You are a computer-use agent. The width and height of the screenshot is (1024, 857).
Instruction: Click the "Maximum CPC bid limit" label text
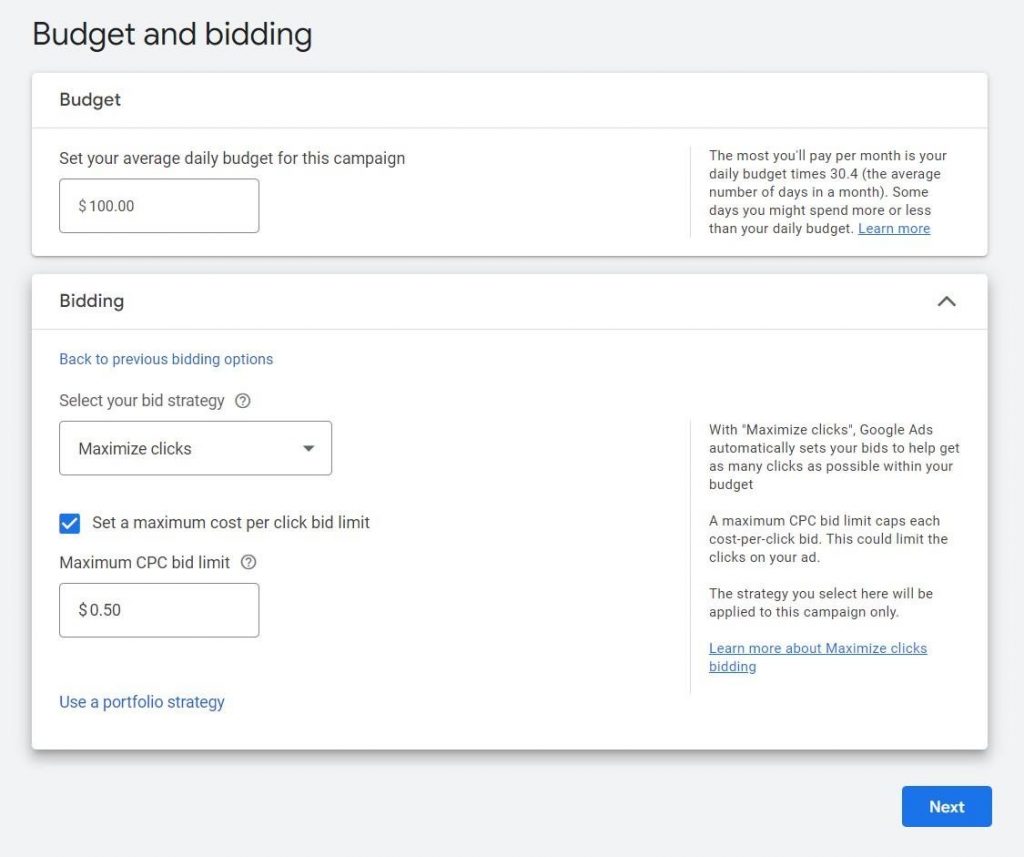pyautogui.click(x=145, y=563)
